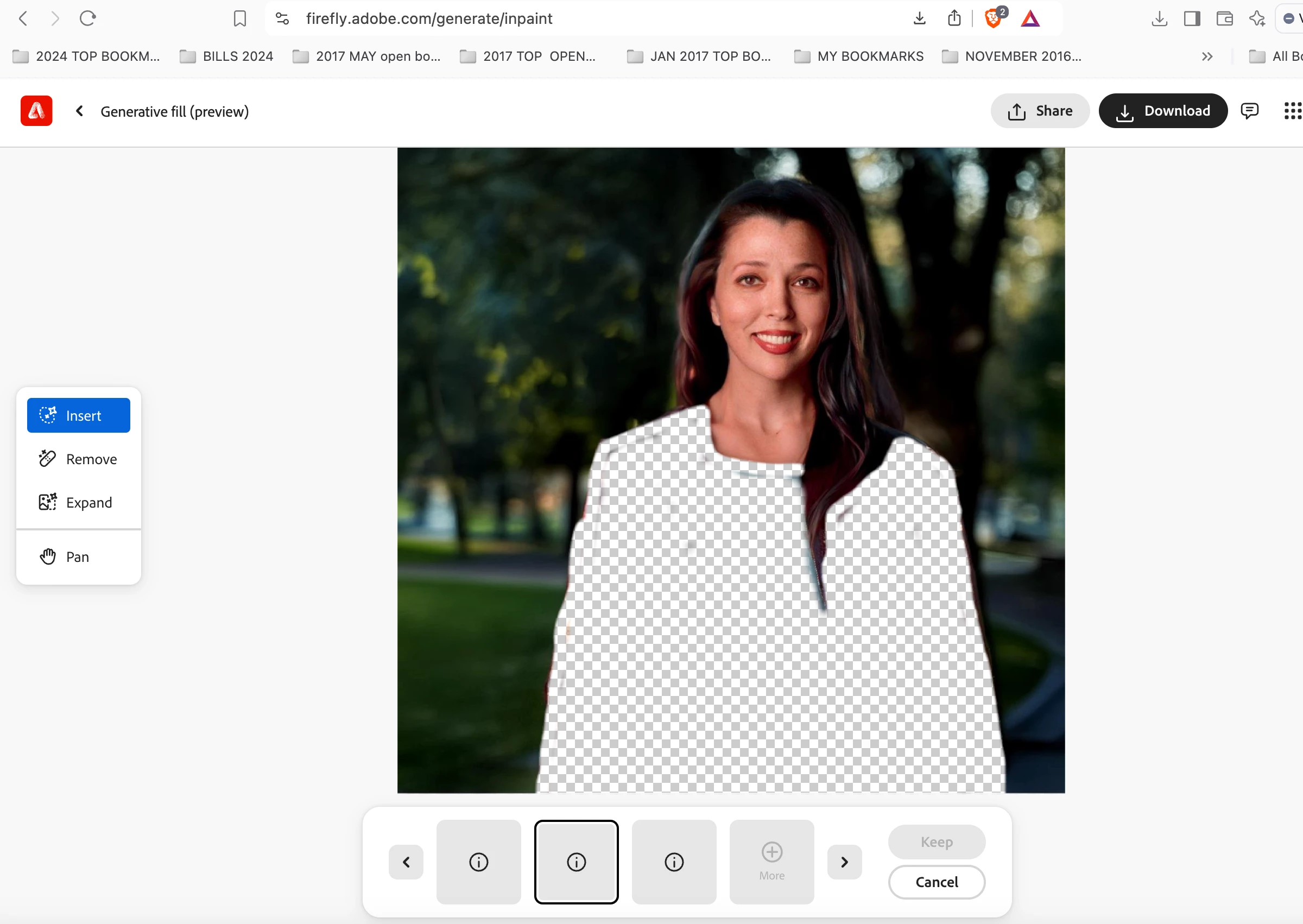This screenshot has height=924, width=1303.
Task: Click the Download button
Action: (1162, 111)
